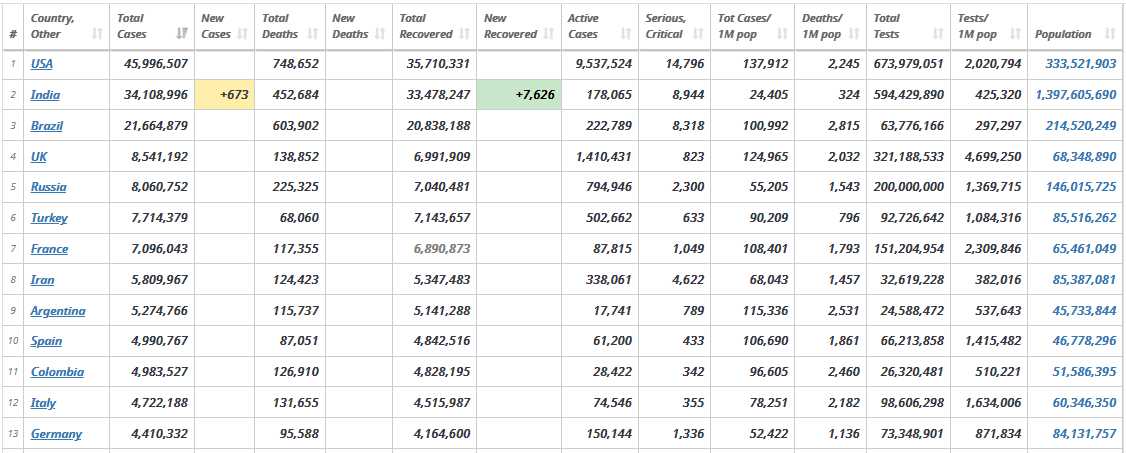Open the UK country link
This screenshot has height=453, width=1126.
tap(39, 157)
